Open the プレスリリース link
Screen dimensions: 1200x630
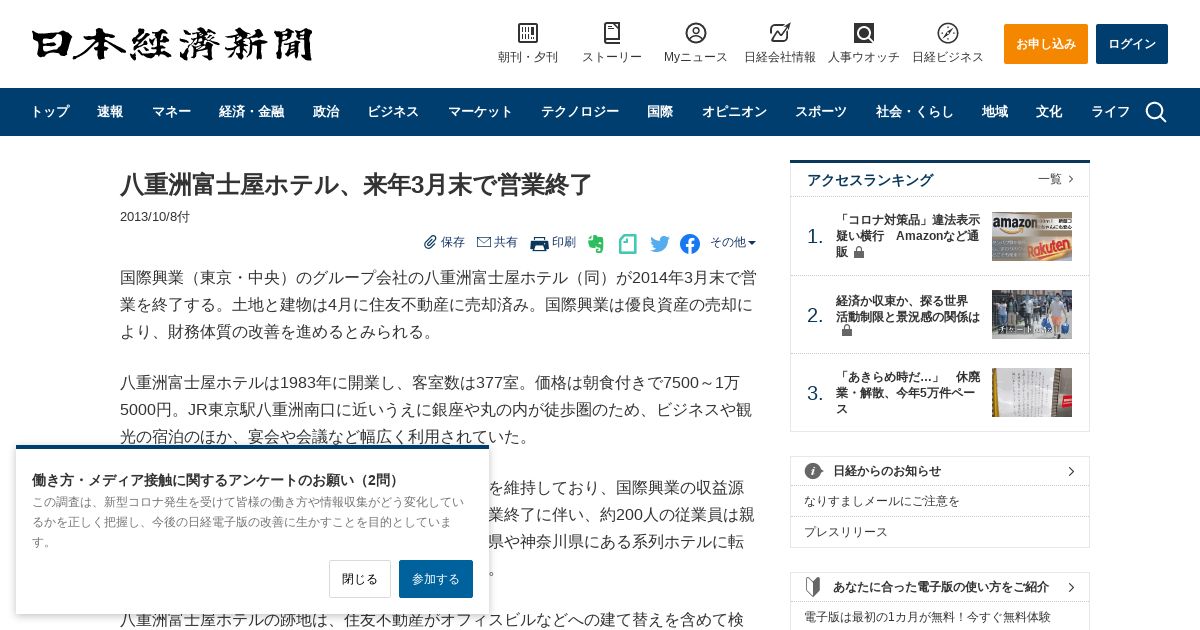point(846,532)
